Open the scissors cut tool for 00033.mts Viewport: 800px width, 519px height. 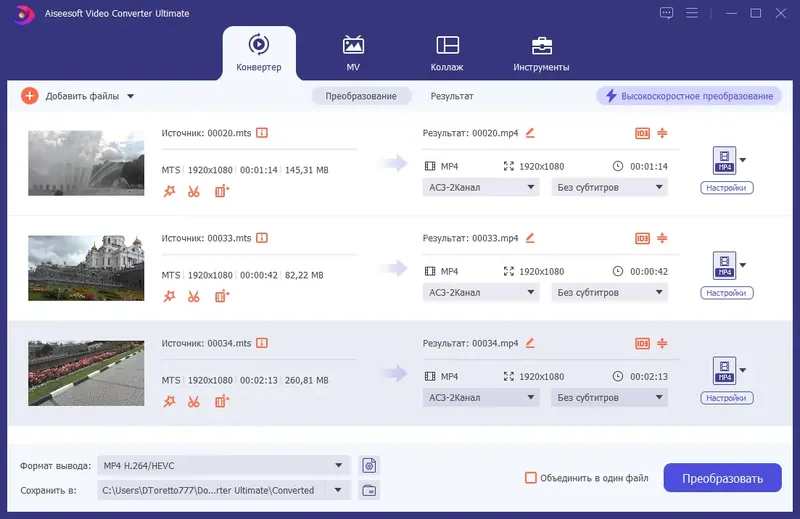pyautogui.click(x=193, y=296)
